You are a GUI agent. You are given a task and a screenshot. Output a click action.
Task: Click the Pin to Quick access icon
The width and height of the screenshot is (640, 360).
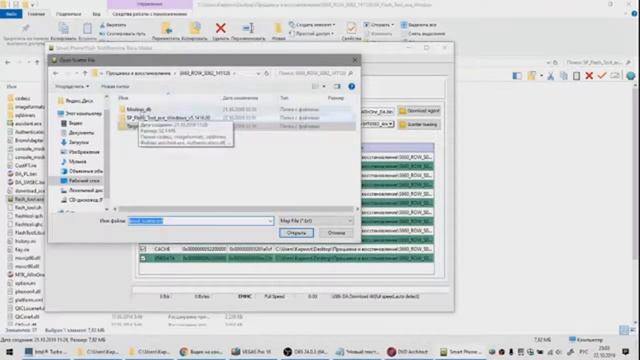point(25,28)
